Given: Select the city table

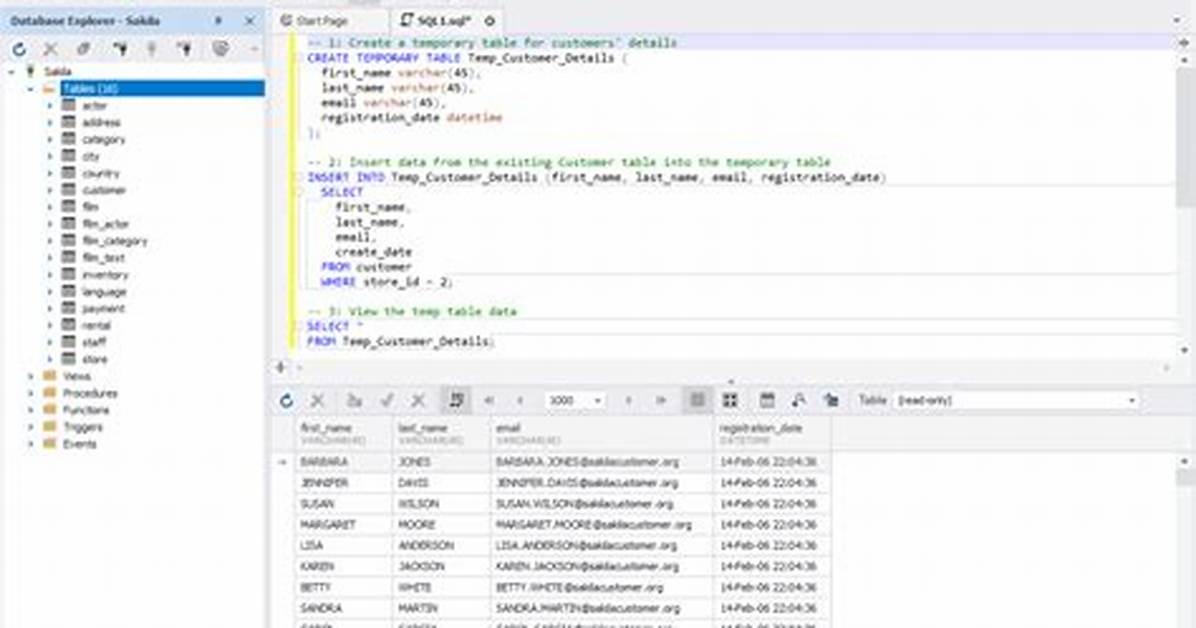Looking at the screenshot, I should tap(91, 156).
